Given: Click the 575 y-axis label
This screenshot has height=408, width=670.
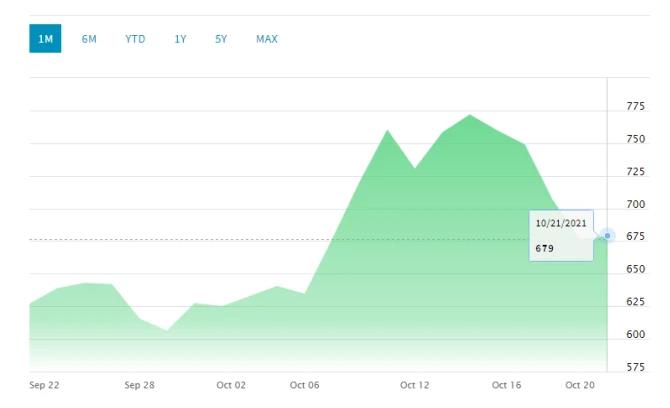Looking at the screenshot, I should tap(635, 367).
